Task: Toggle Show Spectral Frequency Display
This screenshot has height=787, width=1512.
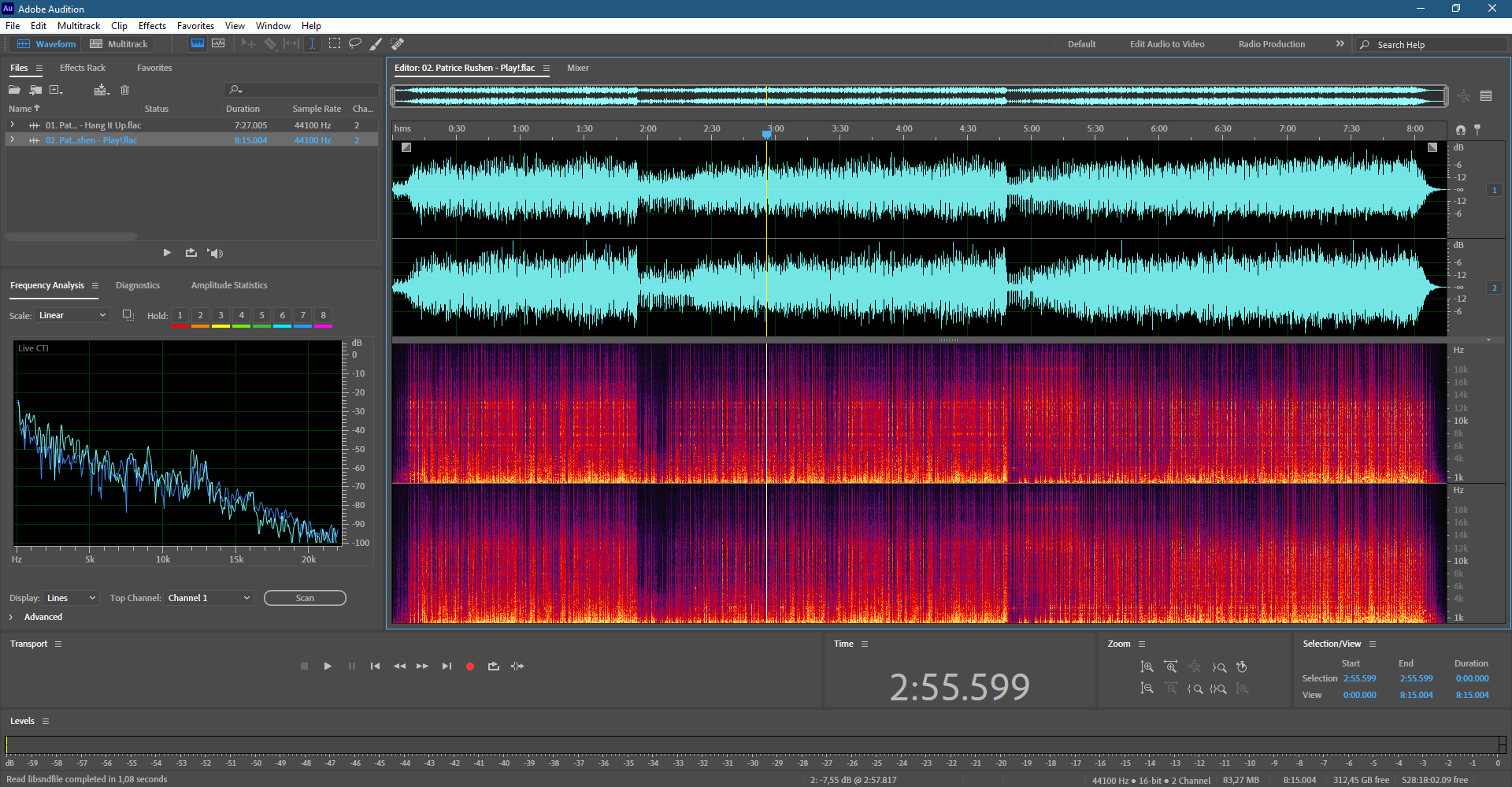Action: (198, 44)
